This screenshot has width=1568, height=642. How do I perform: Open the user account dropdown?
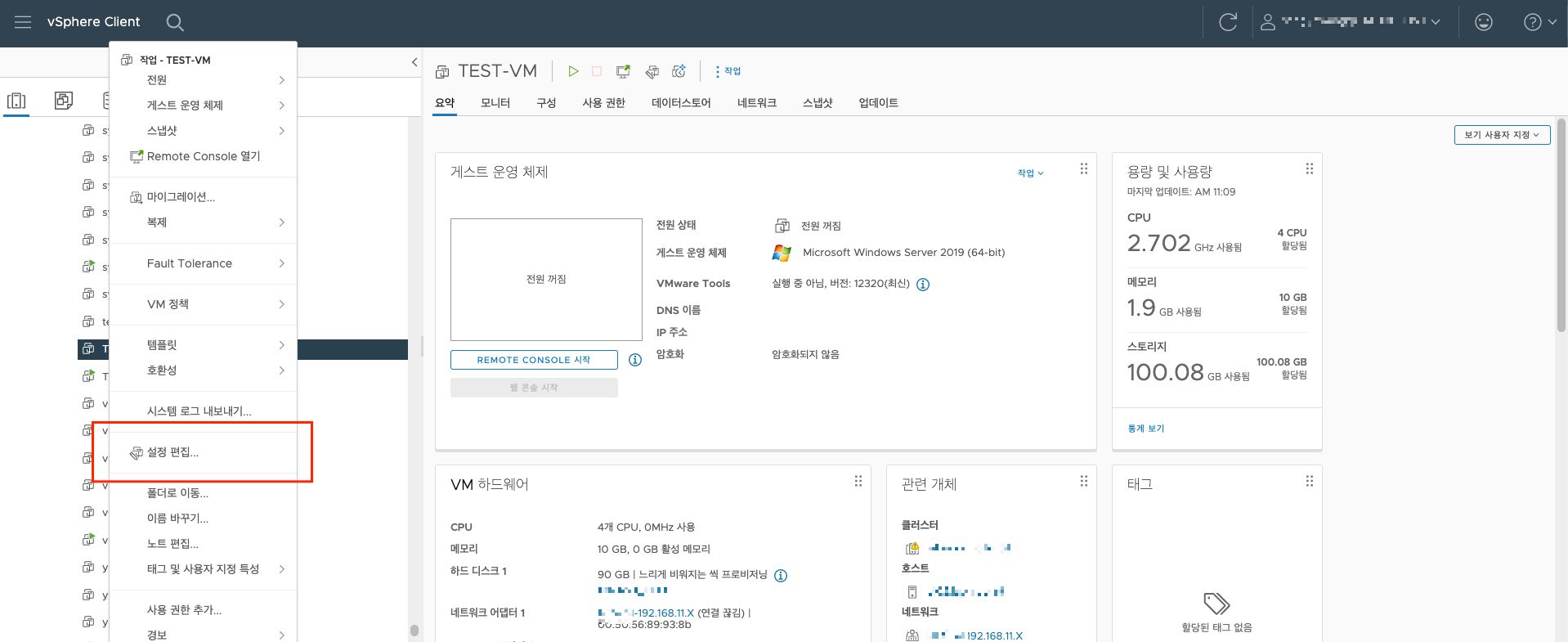coord(1351,22)
